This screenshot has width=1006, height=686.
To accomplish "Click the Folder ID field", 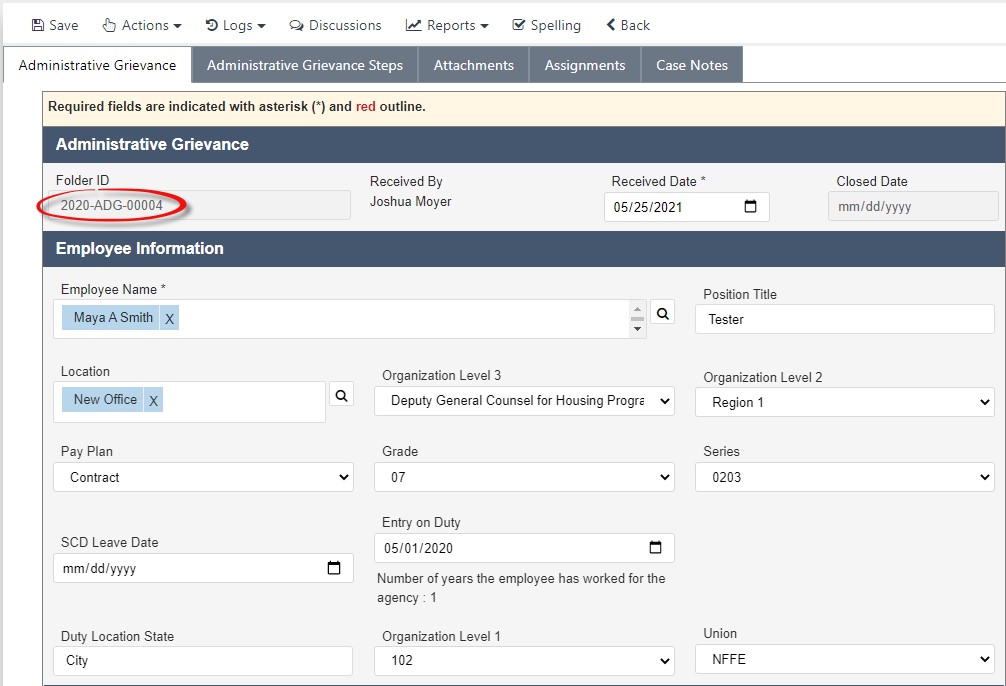I will pyautogui.click(x=200, y=205).
